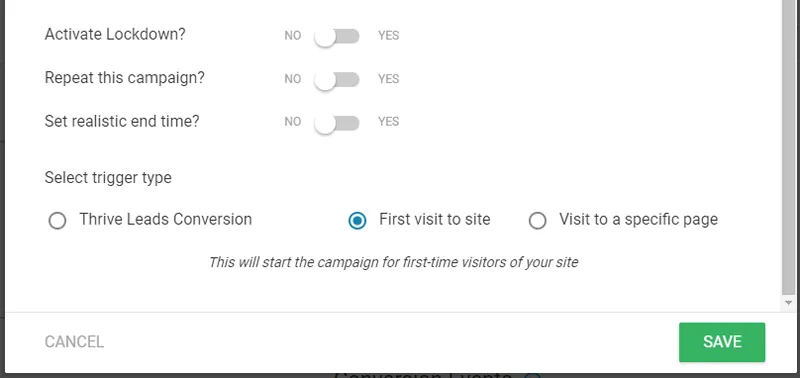
Task: Toggle the Activate Lockdown switch
Action: [337, 36]
